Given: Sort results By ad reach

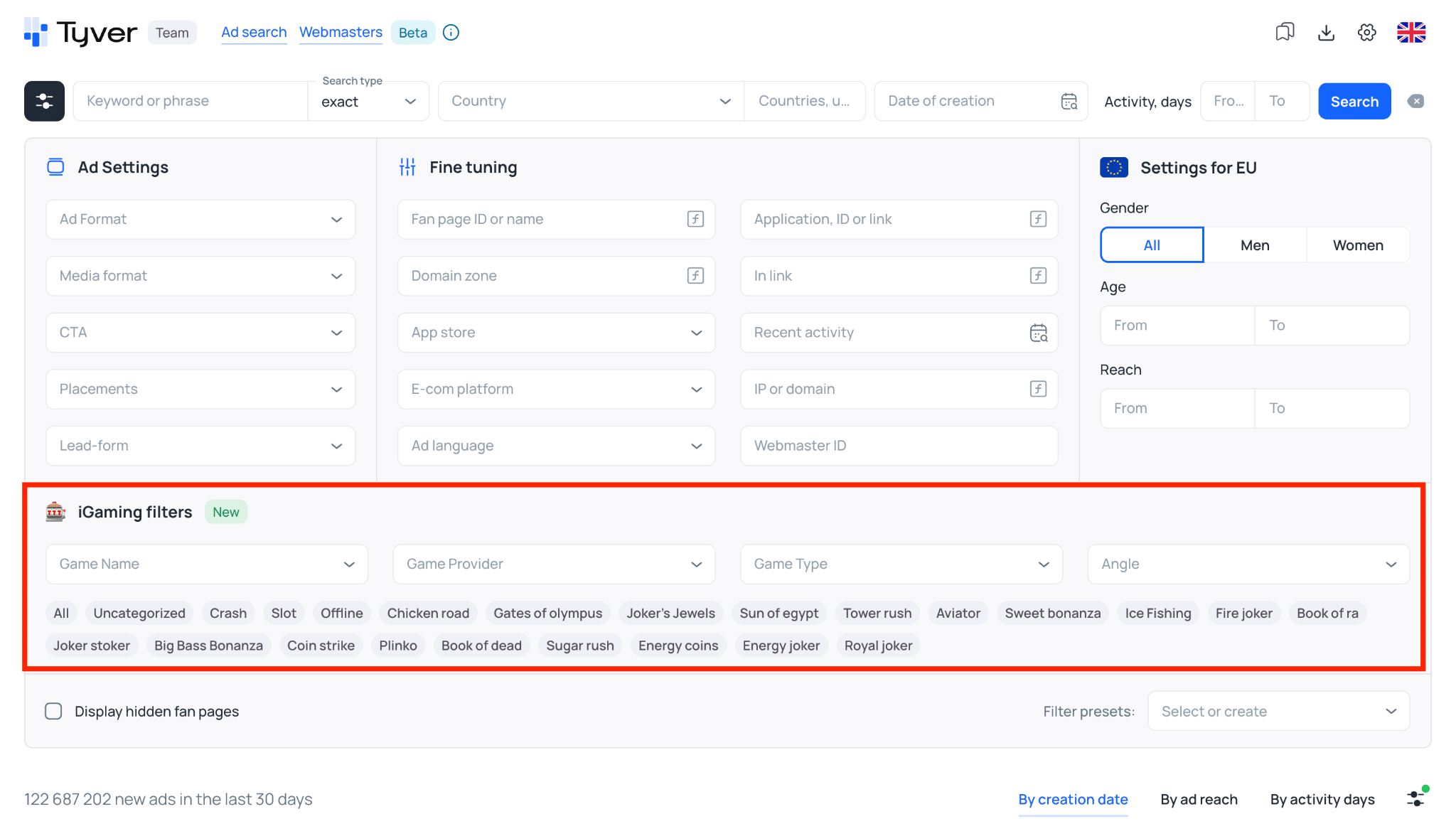Looking at the screenshot, I should point(1199,799).
